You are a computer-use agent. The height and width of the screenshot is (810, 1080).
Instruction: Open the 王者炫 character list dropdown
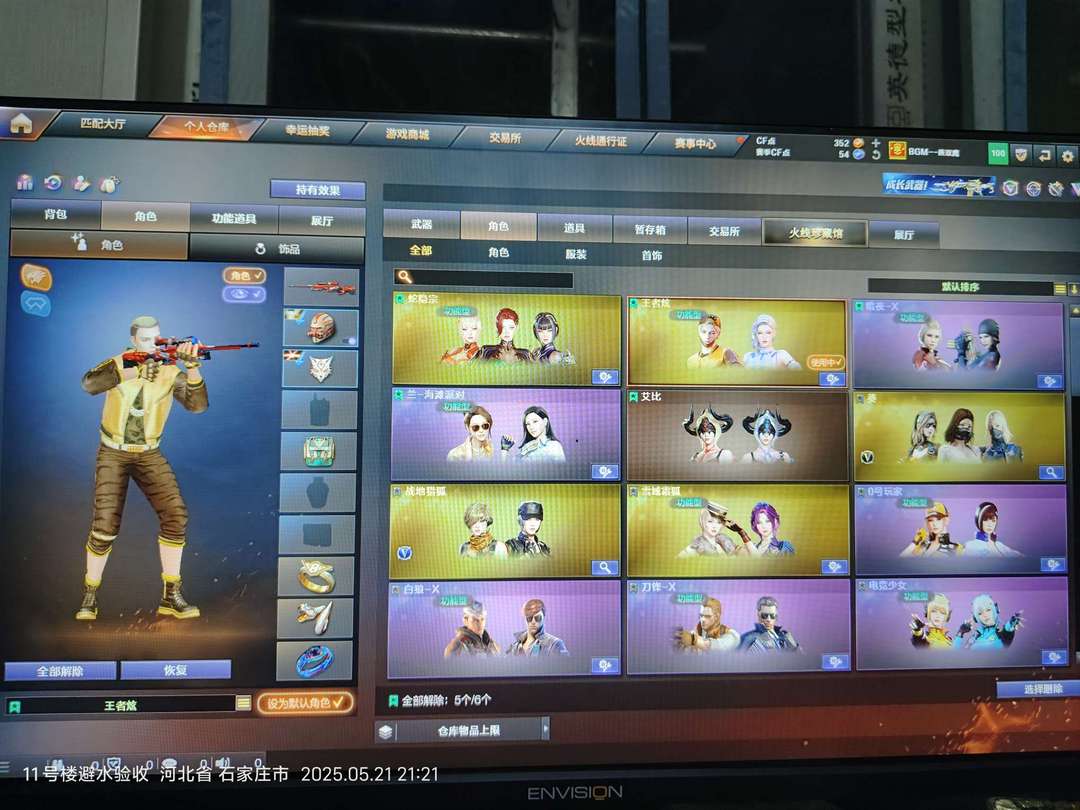click(x=243, y=703)
